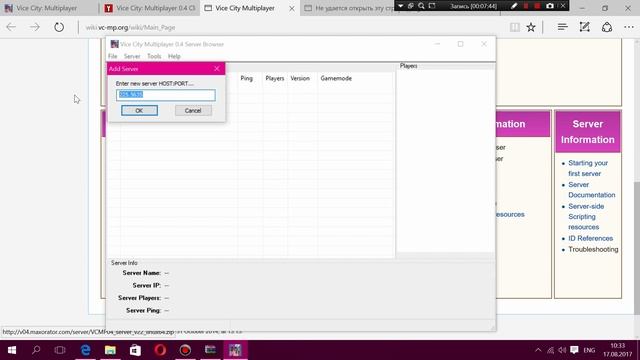Viewport: 640px width, 360px height.
Task: Stop the screen recording
Action: 537,6
